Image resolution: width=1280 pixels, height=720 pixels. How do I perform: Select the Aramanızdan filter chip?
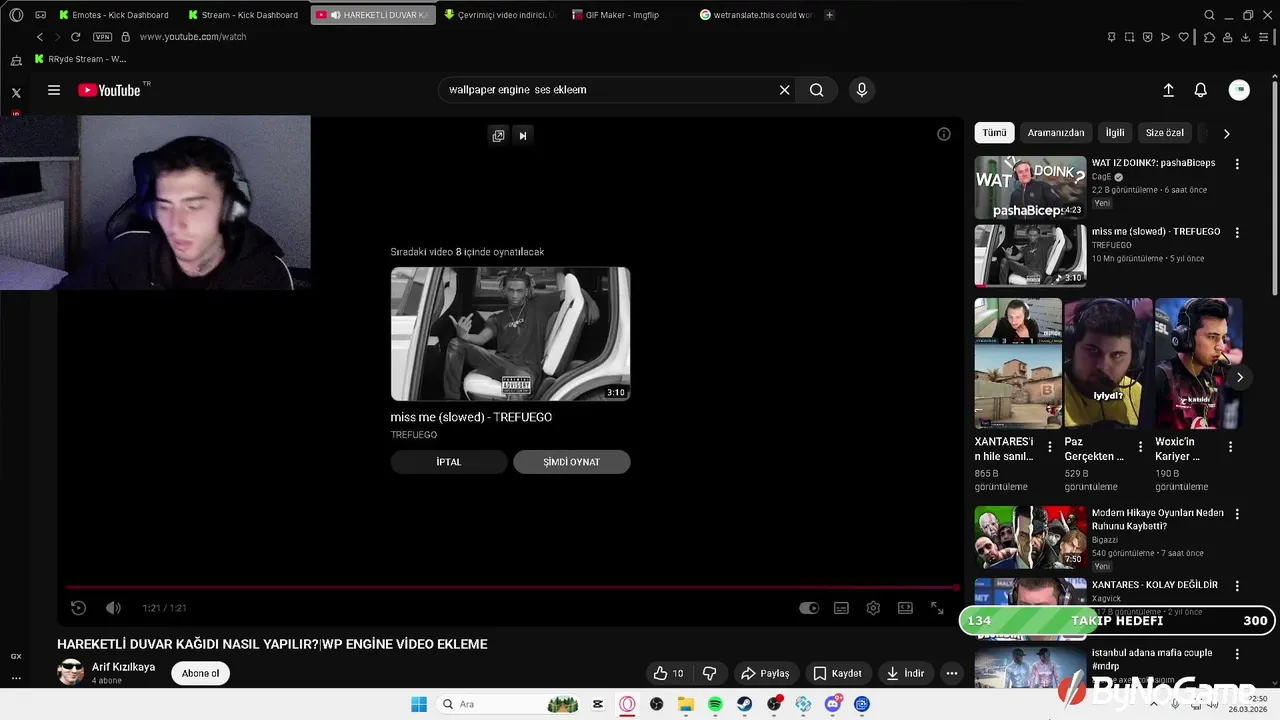coord(1056,133)
